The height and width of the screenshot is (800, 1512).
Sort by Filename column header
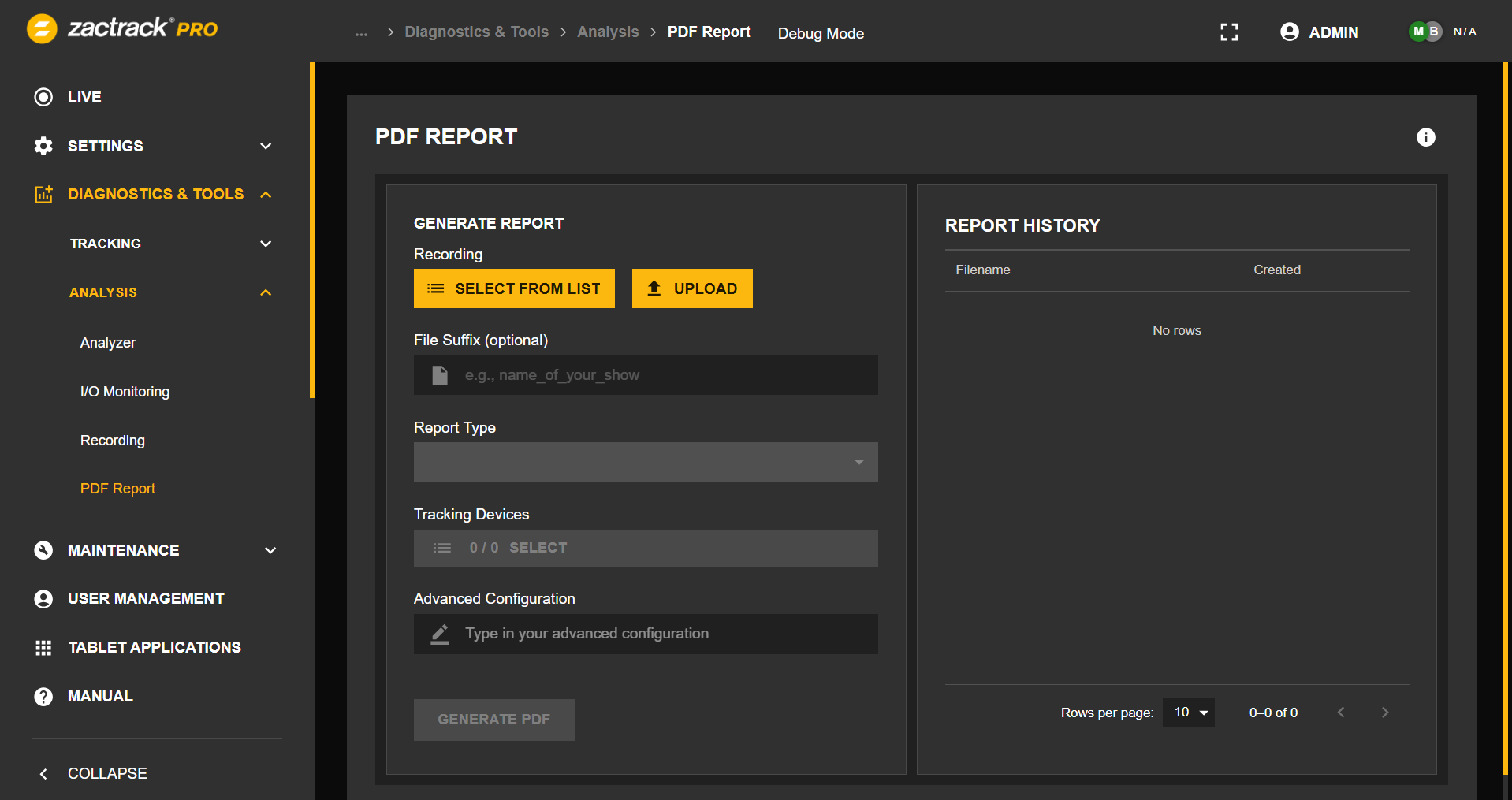tap(983, 270)
